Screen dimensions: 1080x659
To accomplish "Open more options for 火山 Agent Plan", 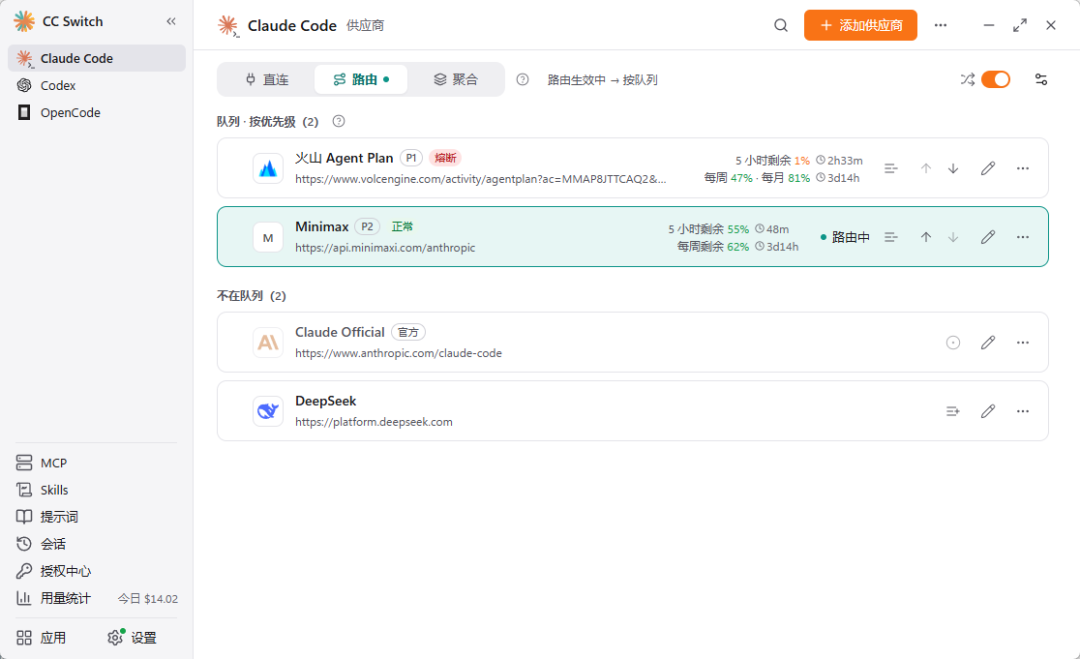I will tap(1023, 168).
